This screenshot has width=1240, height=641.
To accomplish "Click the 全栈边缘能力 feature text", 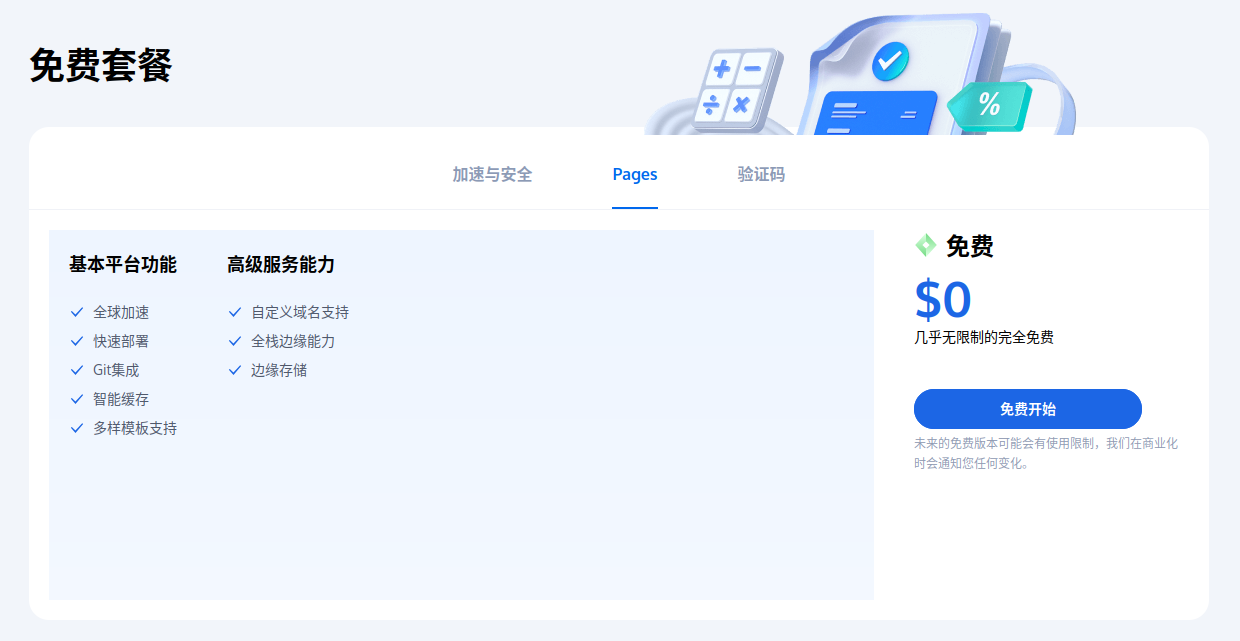I will [x=293, y=341].
